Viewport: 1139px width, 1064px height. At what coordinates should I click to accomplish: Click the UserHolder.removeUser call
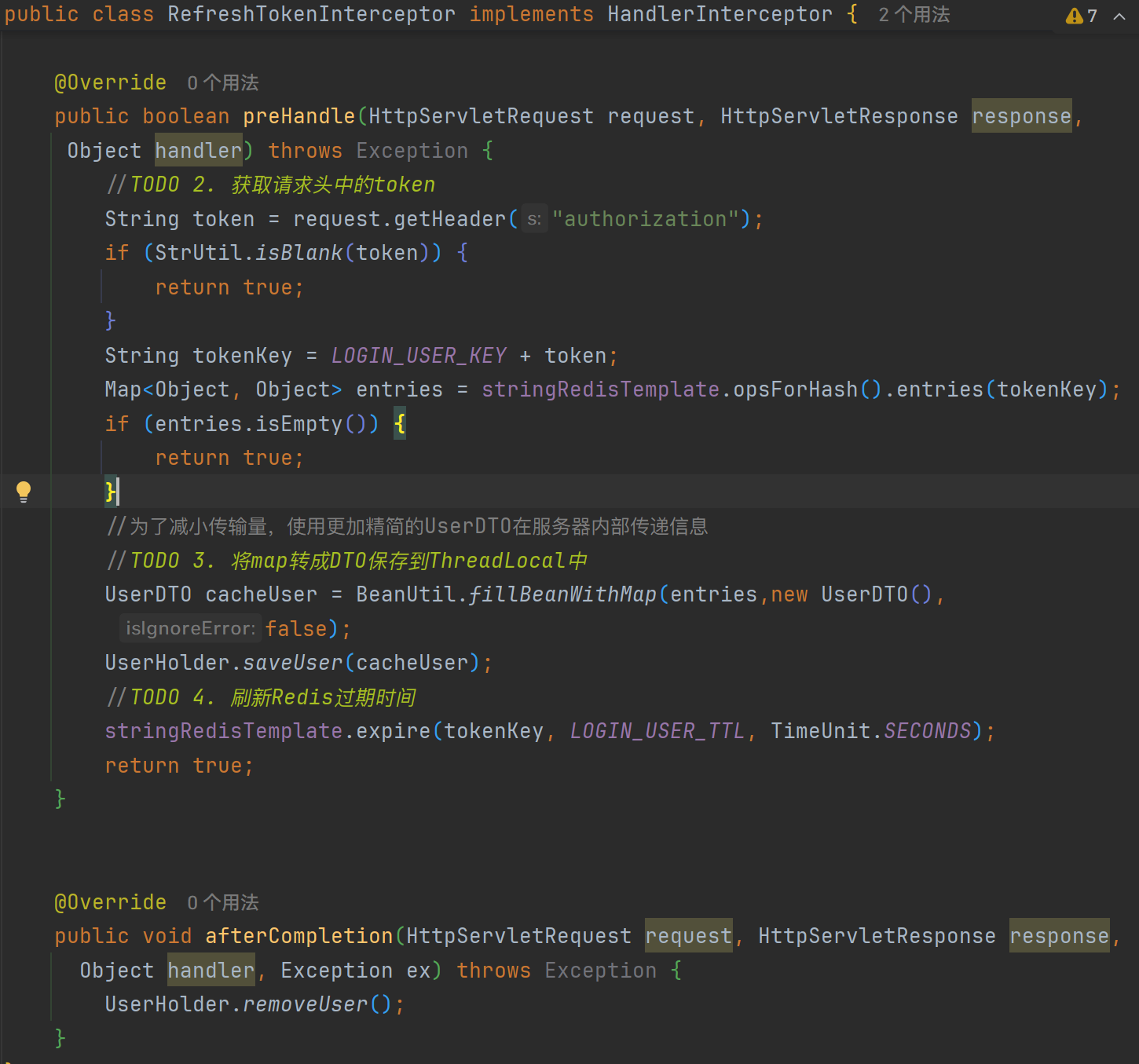236,1004
